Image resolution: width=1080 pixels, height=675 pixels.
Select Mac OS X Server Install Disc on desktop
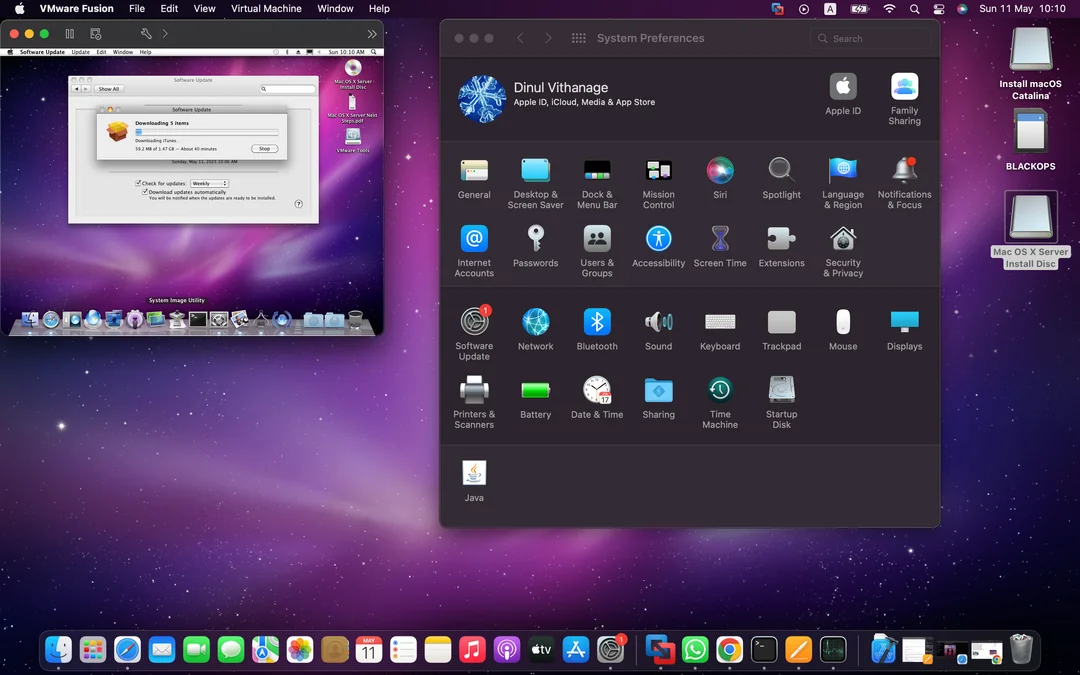(x=1030, y=229)
